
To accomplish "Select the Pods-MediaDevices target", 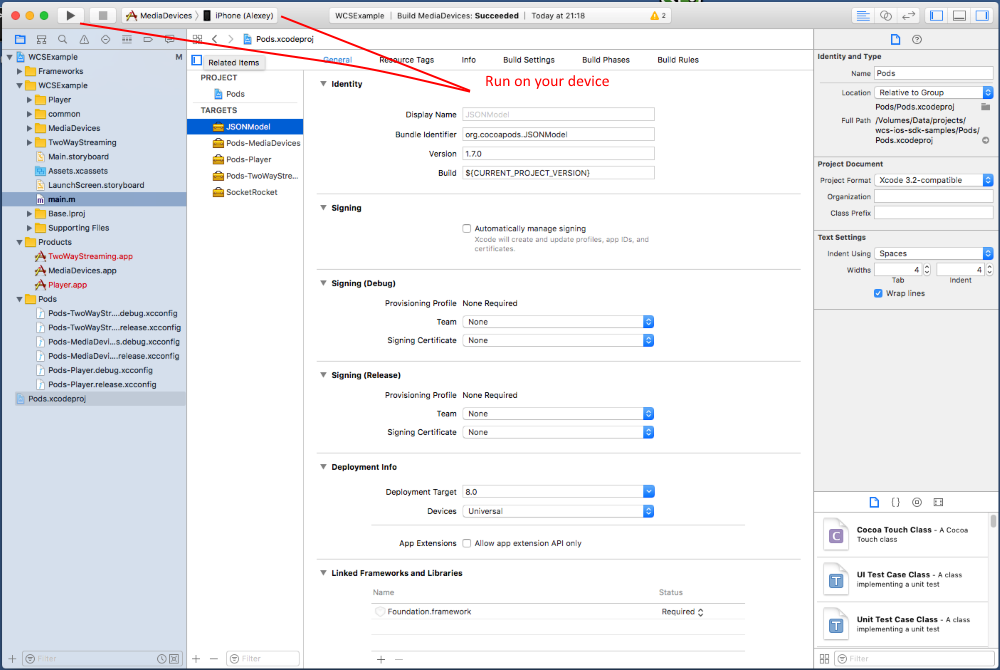I will pos(262,143).
